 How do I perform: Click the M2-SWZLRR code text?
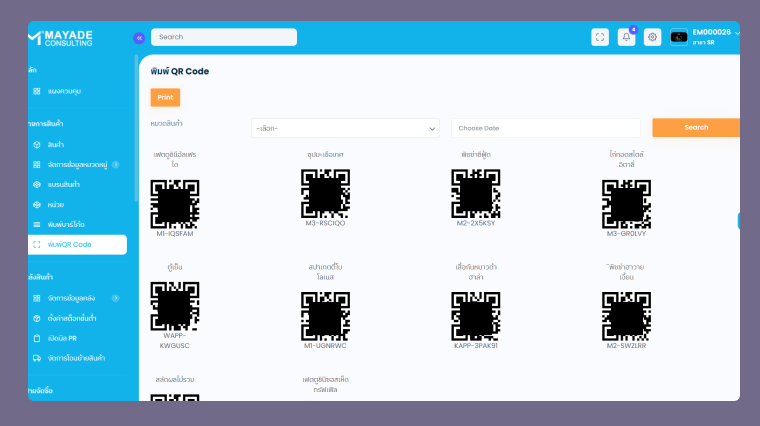point(626,346)
